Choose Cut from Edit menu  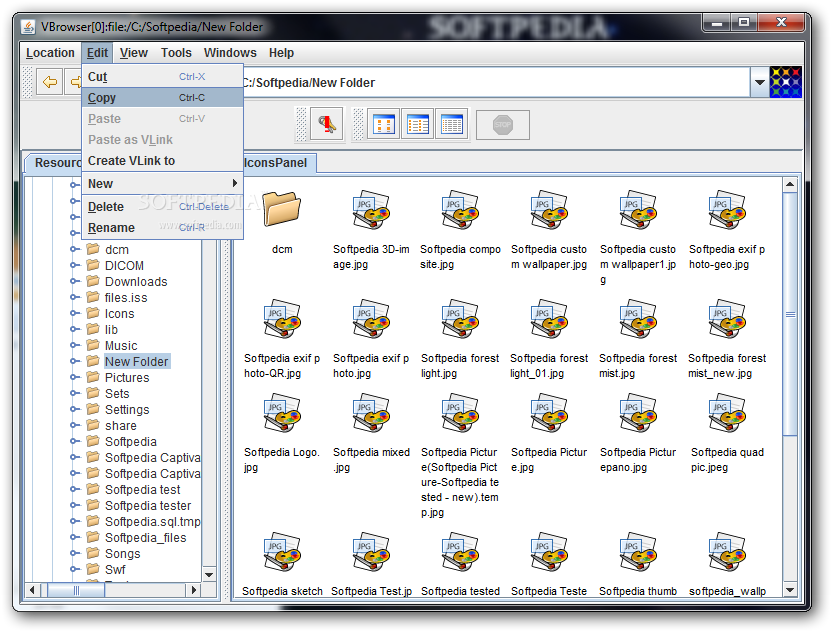point(162,77)
